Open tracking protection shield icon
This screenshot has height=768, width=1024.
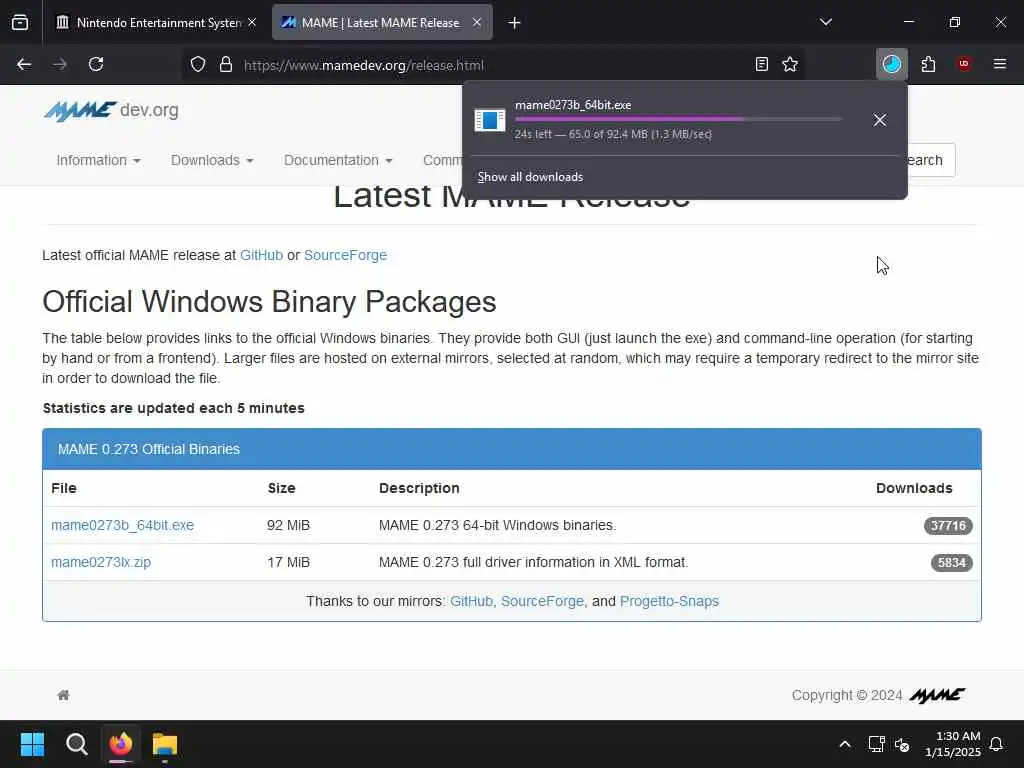pyautogui.click(x=198, y=65)
